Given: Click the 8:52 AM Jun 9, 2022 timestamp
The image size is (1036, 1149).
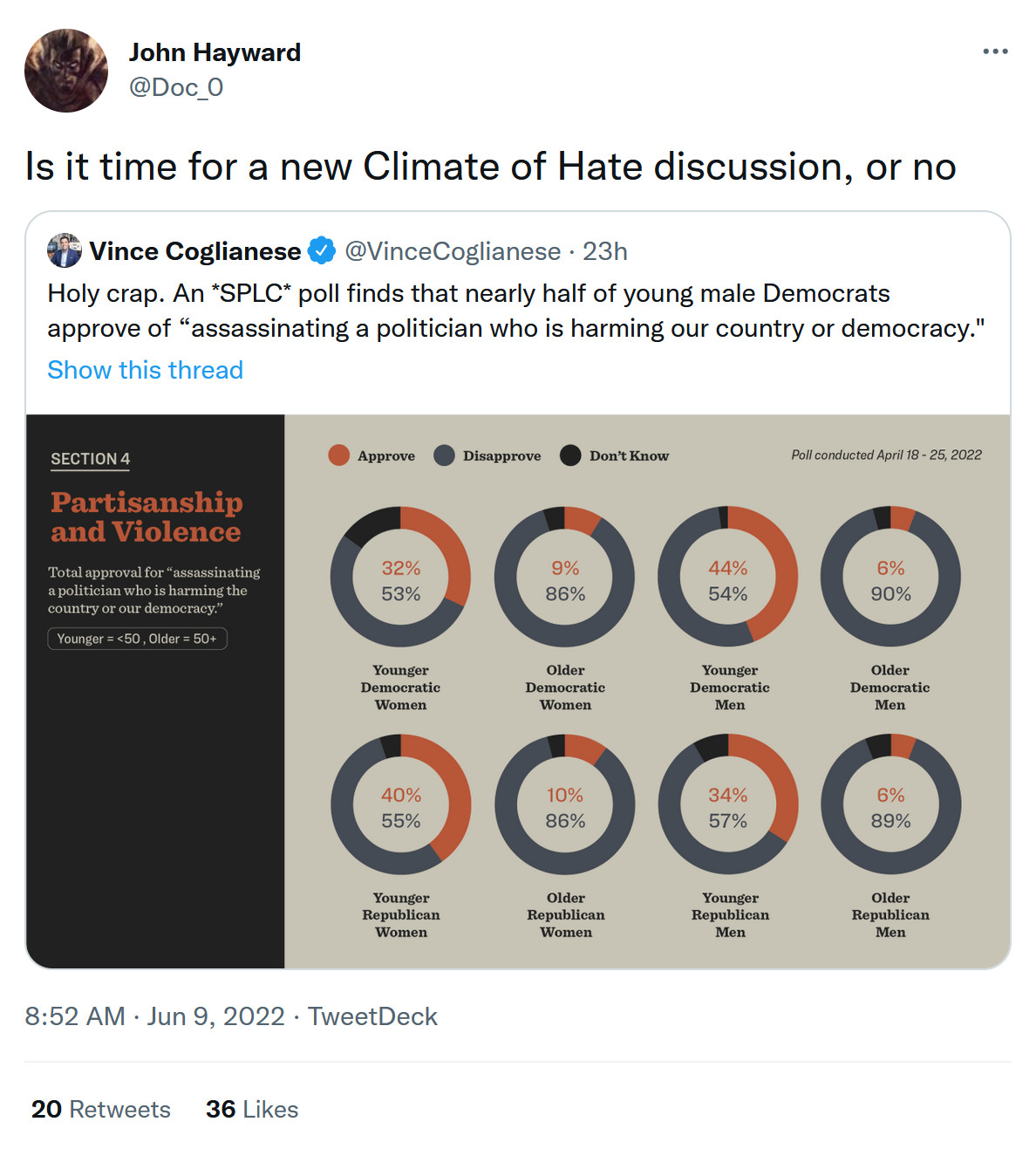Looking at the screenshot, I should [x=155, y=1016].
